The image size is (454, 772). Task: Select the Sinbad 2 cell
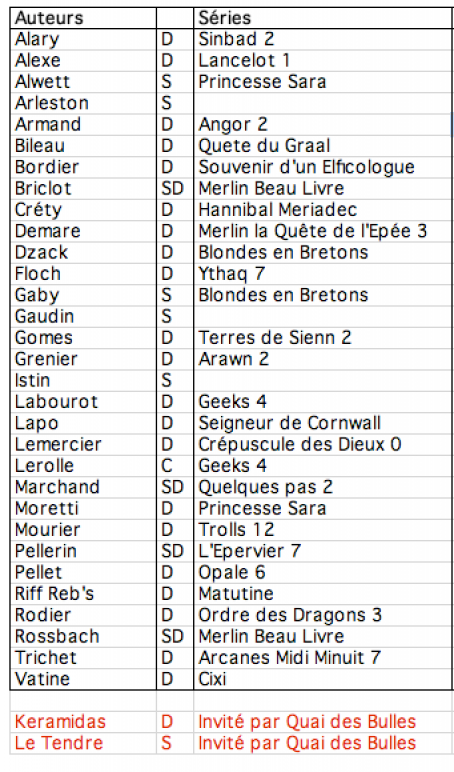coord(323,39)
